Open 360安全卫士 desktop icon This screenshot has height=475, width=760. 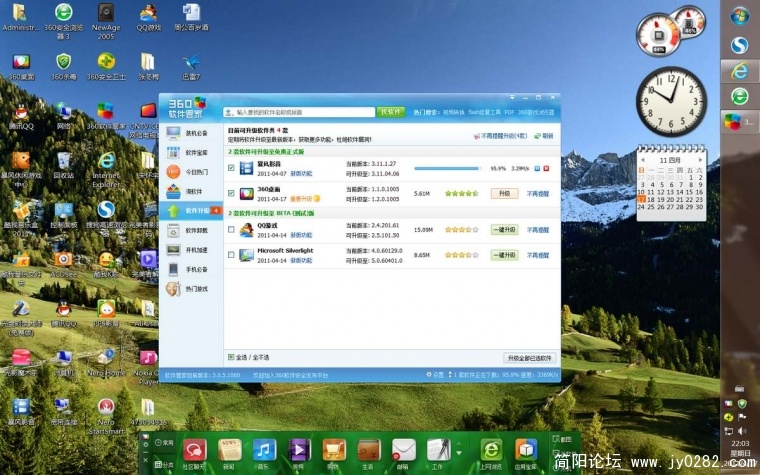(106, 66)
